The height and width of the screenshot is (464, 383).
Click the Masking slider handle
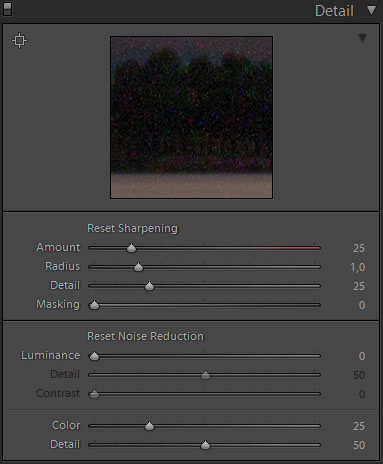point(94,305)
